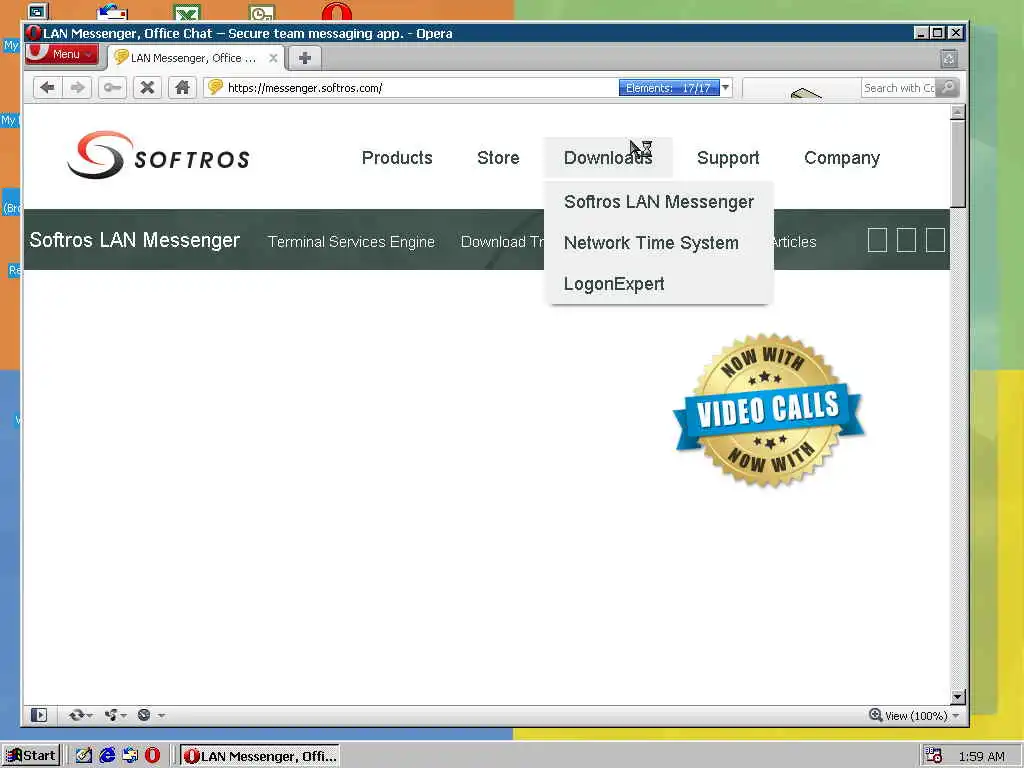
Task: Open the monitor desktop icon at top left
Action: pos(38,11)
